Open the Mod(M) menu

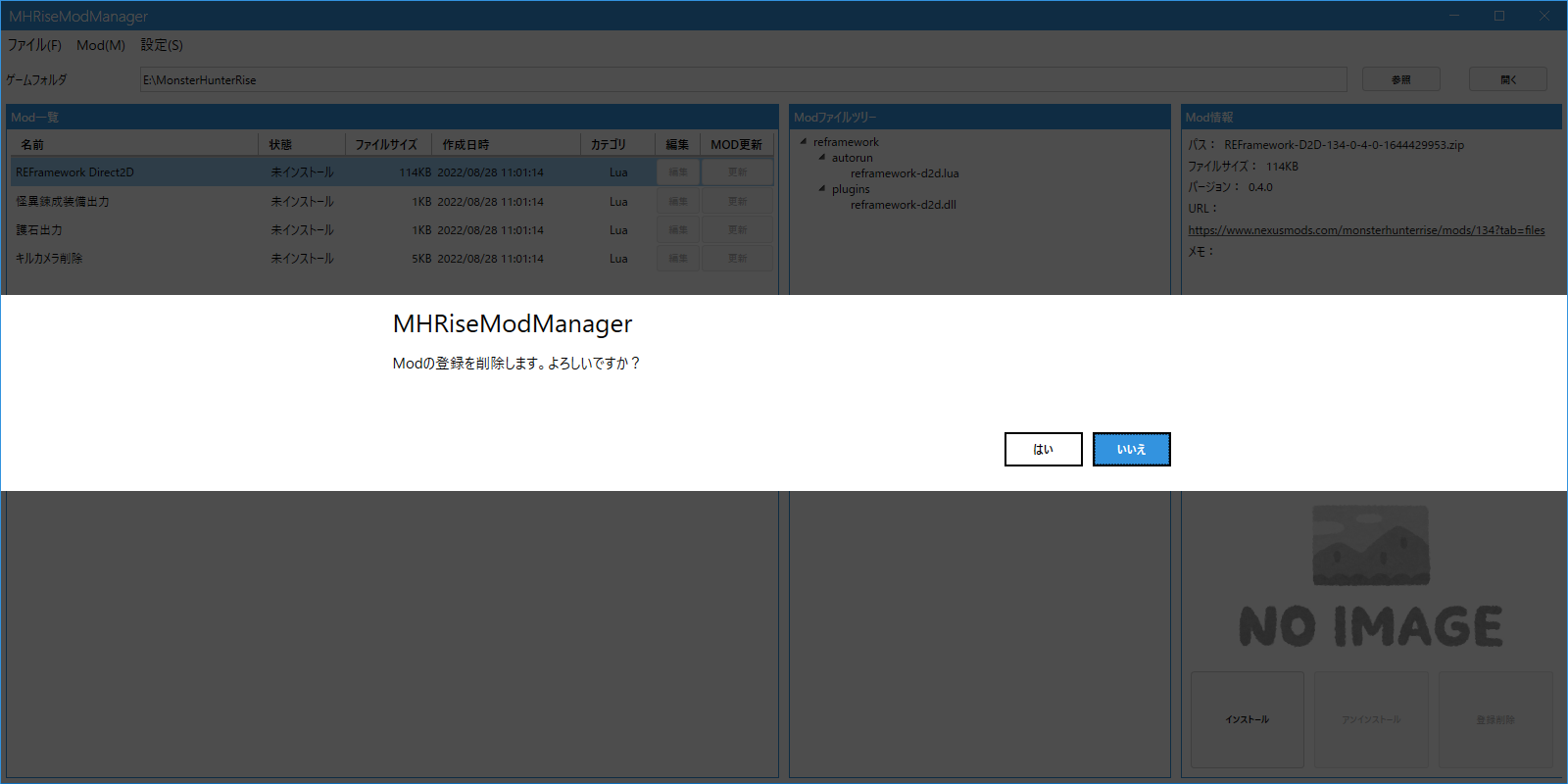click(x=101, y=45)
